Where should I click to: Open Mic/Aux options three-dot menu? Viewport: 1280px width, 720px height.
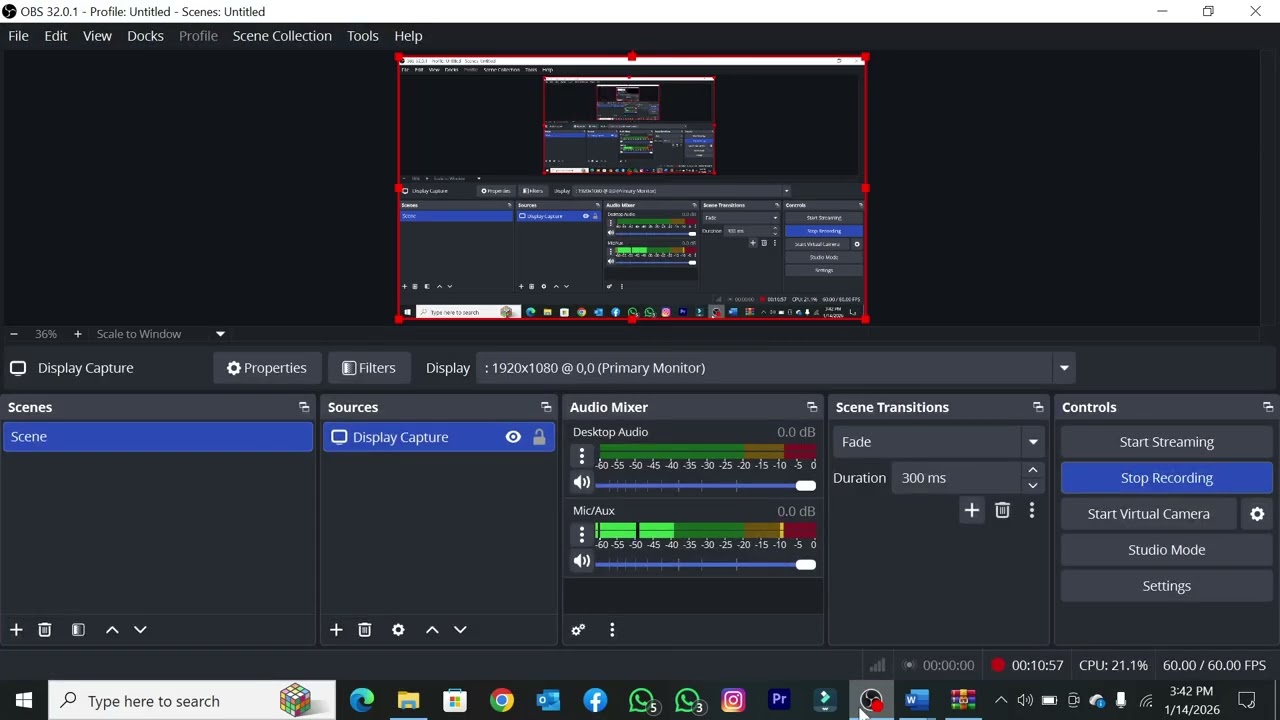582,536
